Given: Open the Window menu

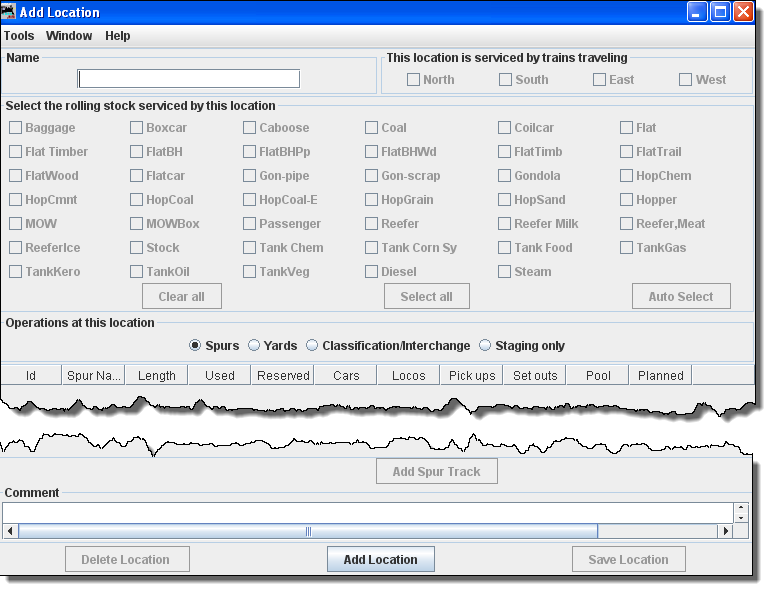Looking at the screenshot, I should point(69,36).
